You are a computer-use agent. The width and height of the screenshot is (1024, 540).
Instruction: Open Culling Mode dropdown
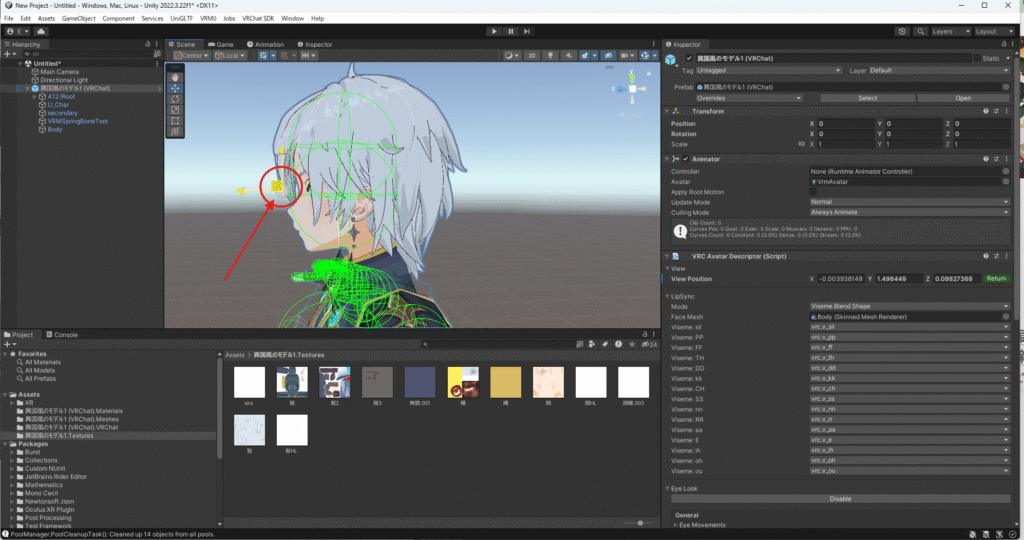coord(910,212)
